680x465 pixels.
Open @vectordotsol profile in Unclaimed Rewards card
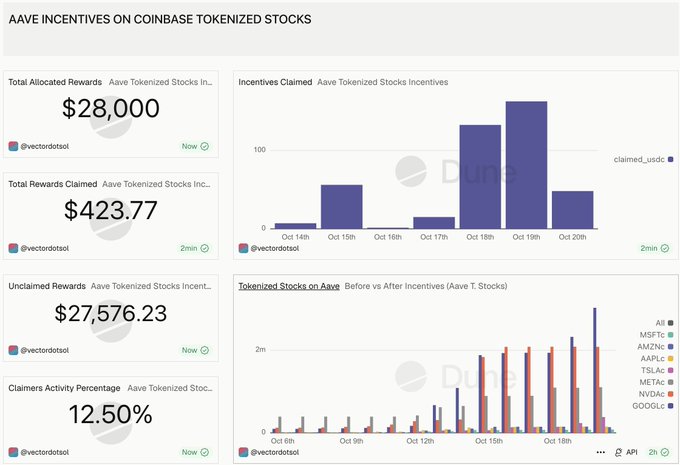pos(45,350)
